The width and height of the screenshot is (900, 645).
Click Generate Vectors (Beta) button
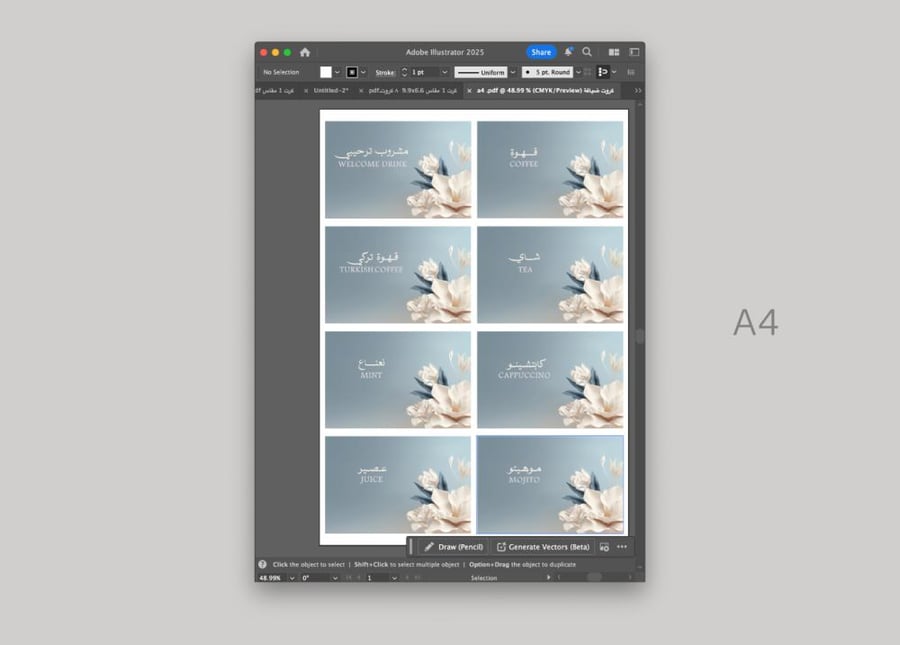tap(543, 547)
